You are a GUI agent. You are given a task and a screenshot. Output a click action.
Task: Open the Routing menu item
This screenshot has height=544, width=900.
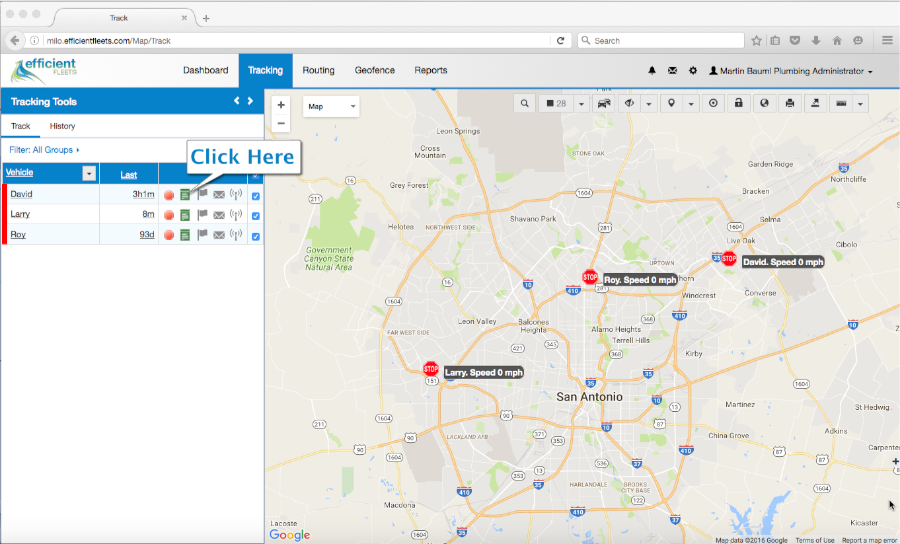coord(319,70)
